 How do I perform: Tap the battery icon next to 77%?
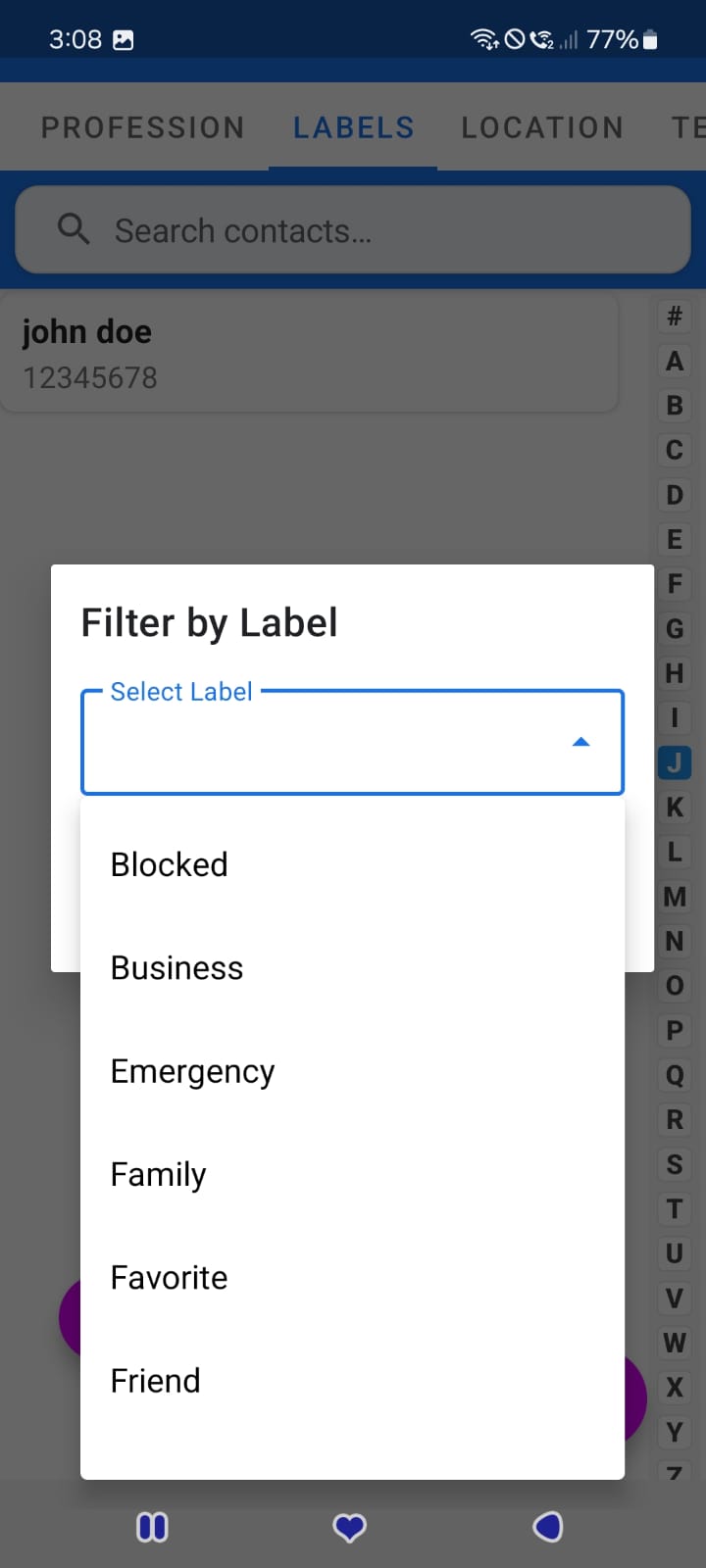pyautogui.click(x=650, y=39)
